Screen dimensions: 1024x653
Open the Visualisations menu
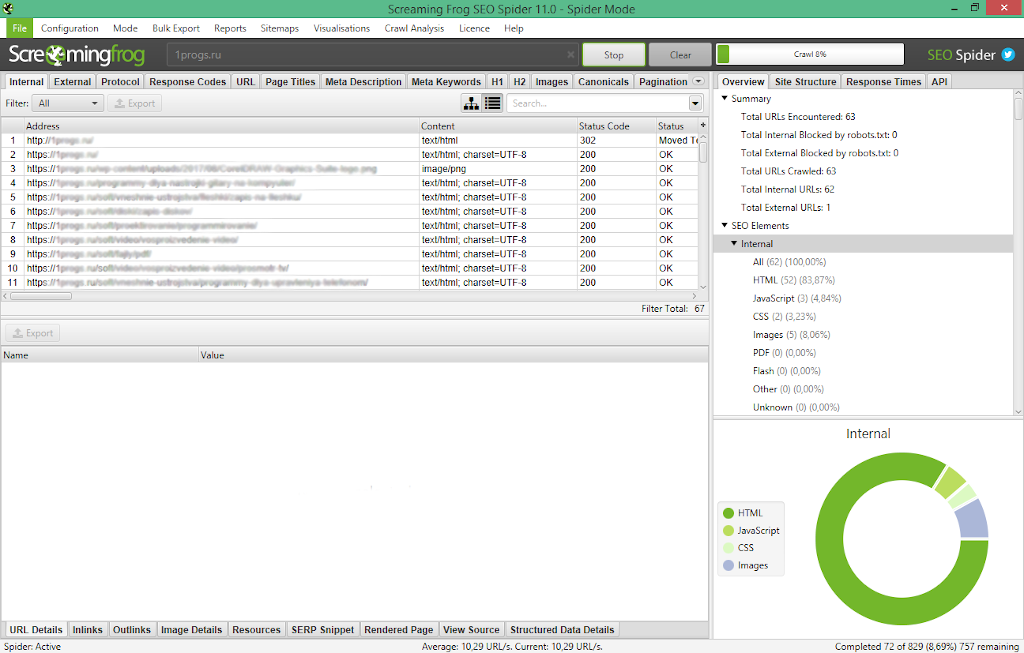pos(342,28)
